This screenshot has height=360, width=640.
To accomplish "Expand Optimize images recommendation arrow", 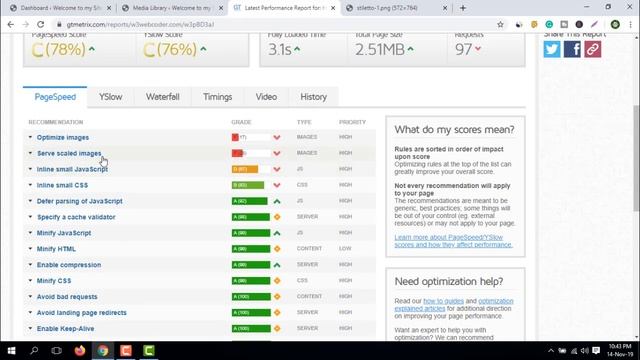I will 30,137.
